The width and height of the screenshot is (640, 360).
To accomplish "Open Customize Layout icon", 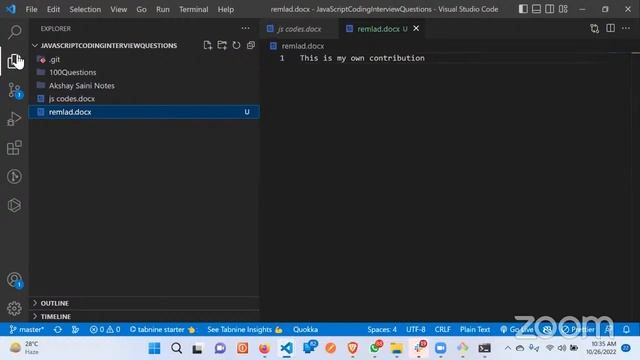I will (563, 9).
